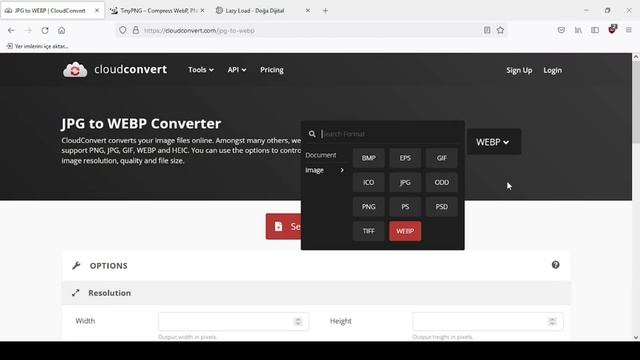Open a new browser tab

pos(325,11)
